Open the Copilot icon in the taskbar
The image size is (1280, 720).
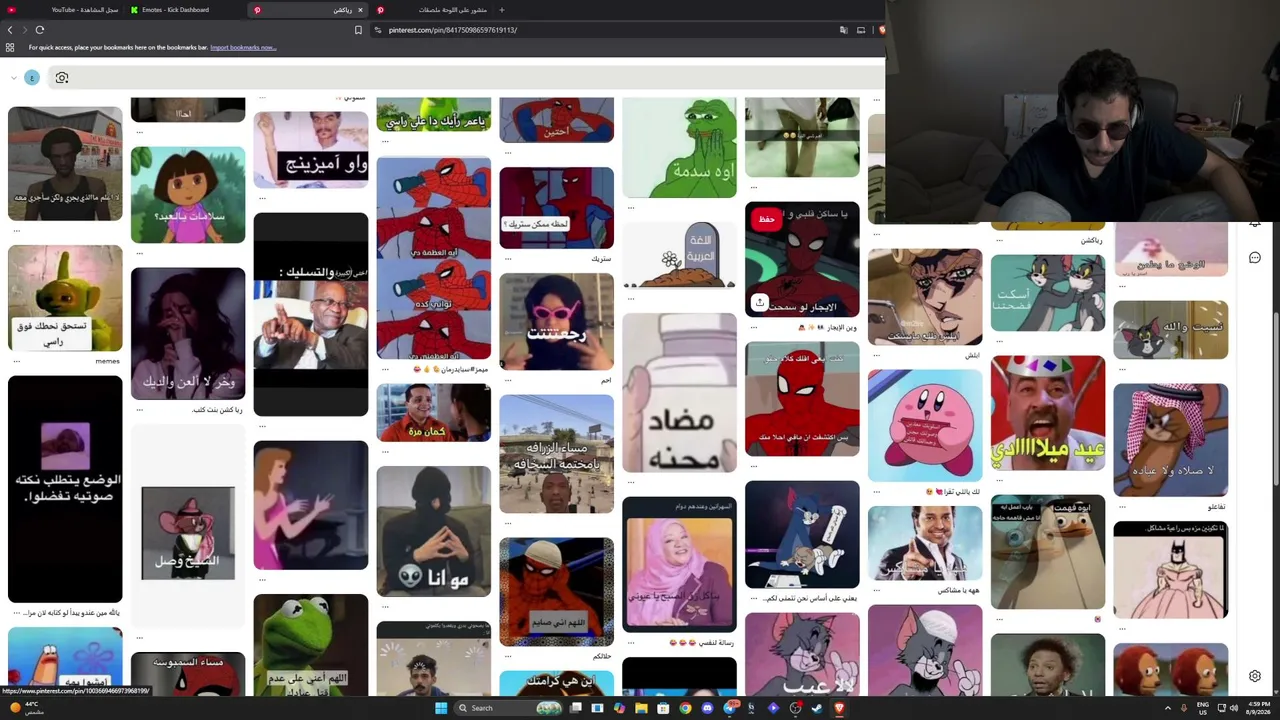[x=619, y=708]
